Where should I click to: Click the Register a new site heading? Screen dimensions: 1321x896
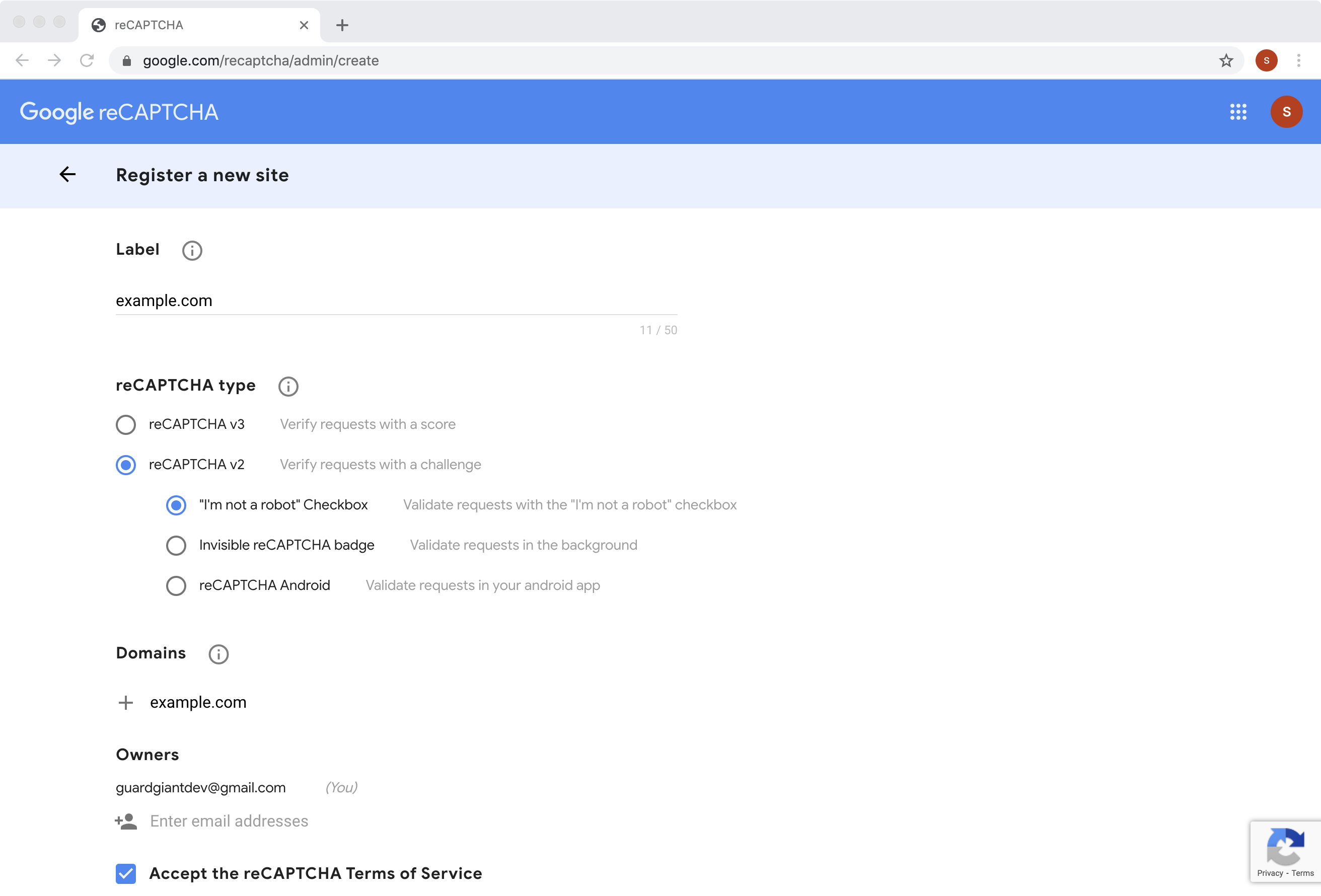[x=202, y=175]
